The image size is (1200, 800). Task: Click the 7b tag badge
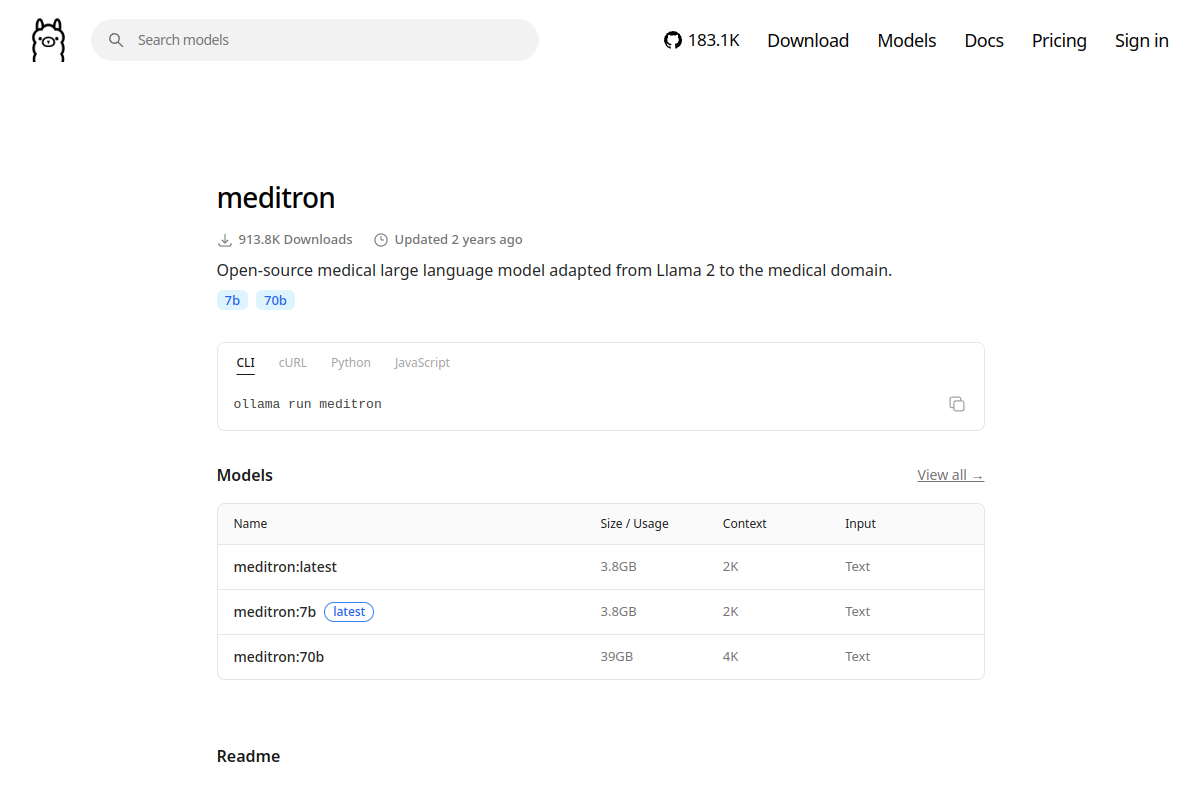pyautogui.click(x=232, y=300)
